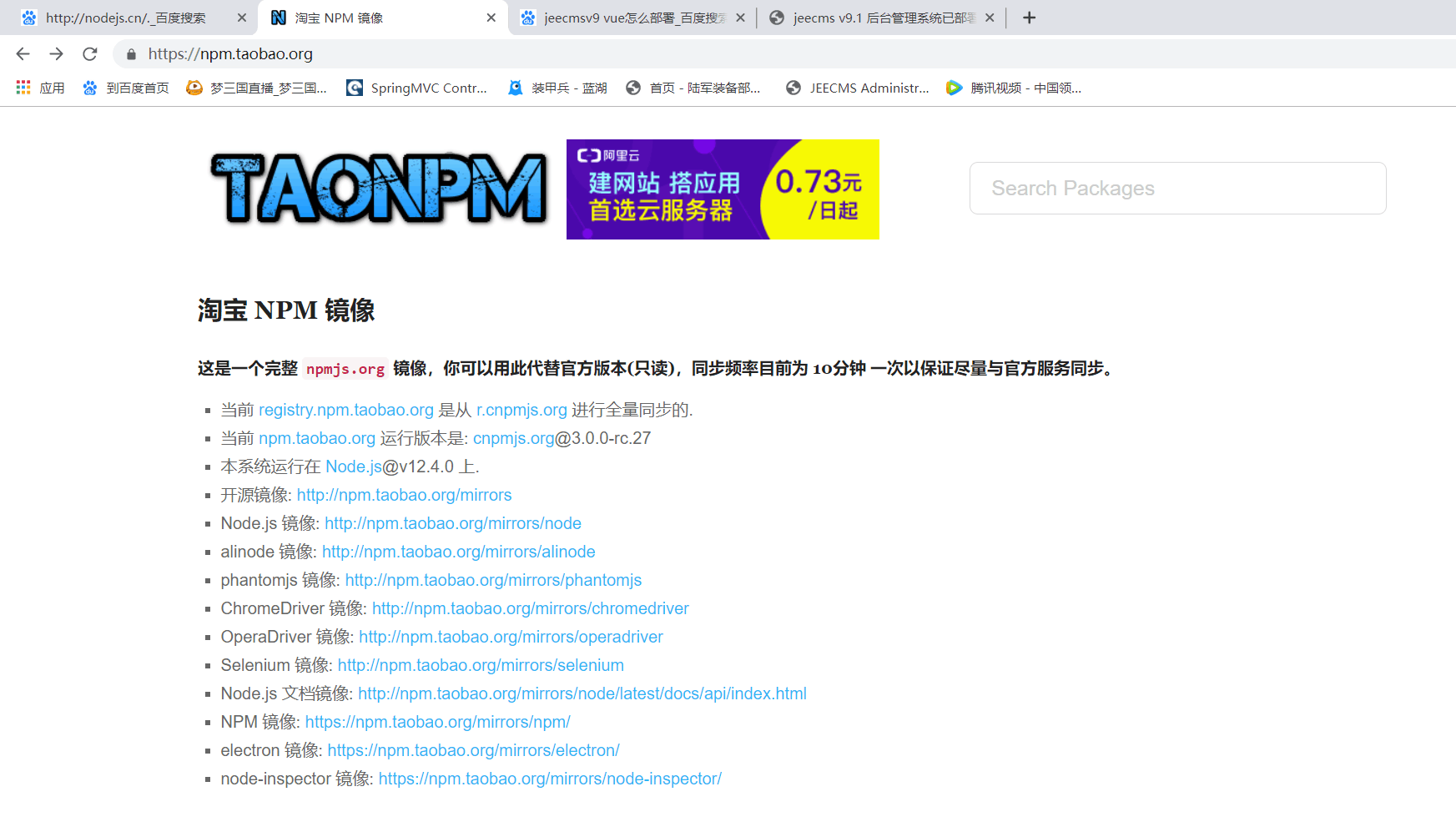Open the mirrors/alinode link
The height and width of the screenshot is (832, 1456).
(459, 552)
